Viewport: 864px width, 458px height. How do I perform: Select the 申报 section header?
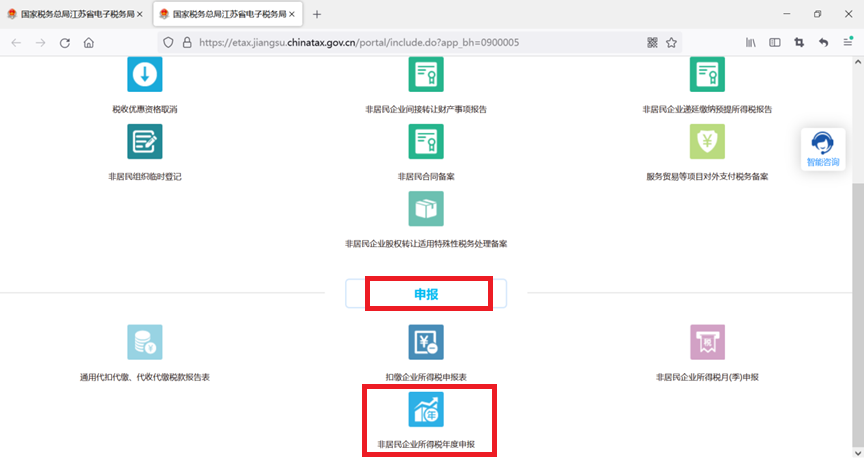[426, 294]
